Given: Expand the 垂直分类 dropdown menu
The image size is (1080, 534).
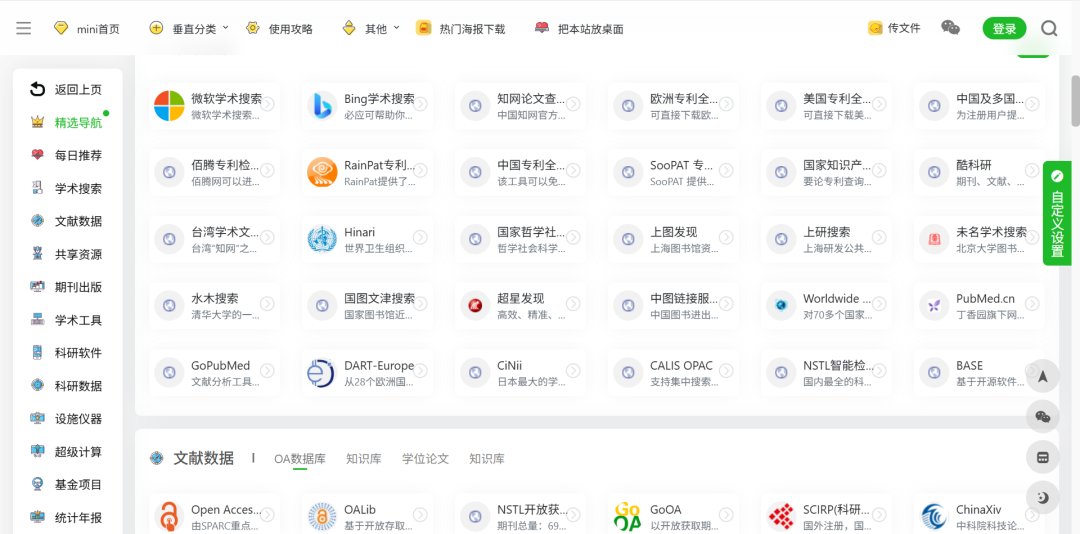Looking at the screenshot, I should (190, 29).
